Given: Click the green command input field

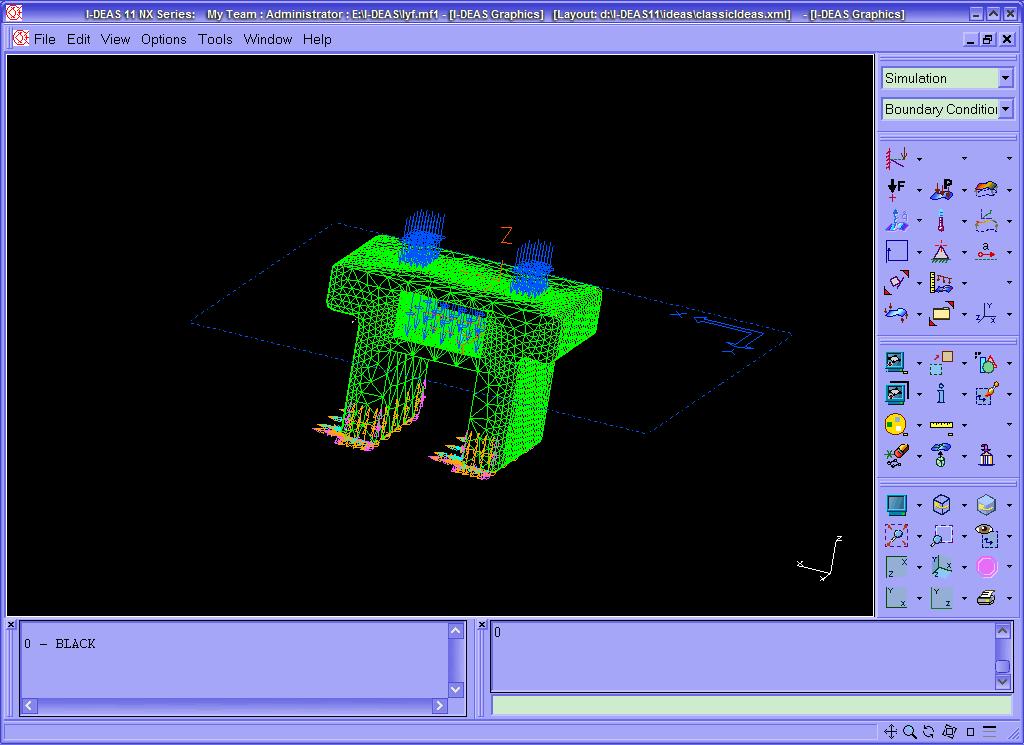Looking at the screenshot, I should tap(751, 705).
